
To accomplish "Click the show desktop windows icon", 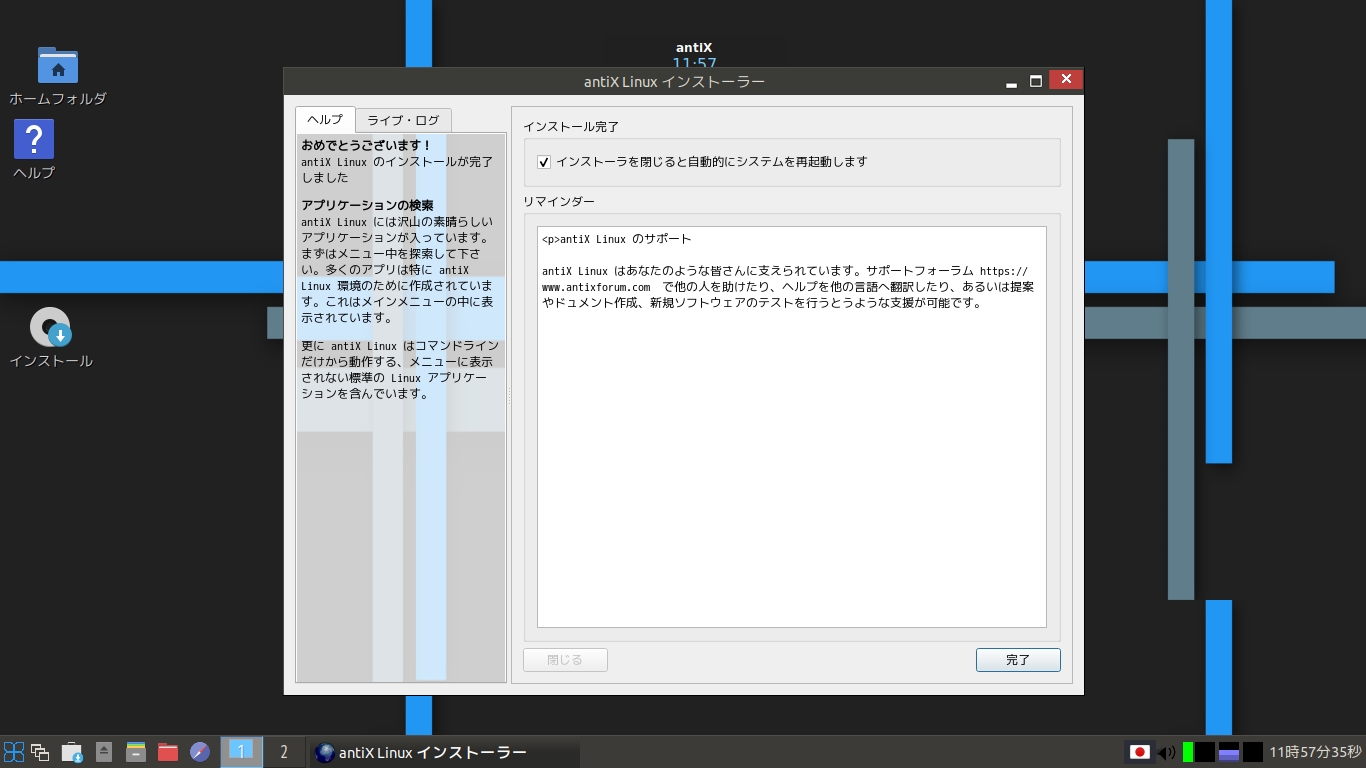I will [40, 752].
